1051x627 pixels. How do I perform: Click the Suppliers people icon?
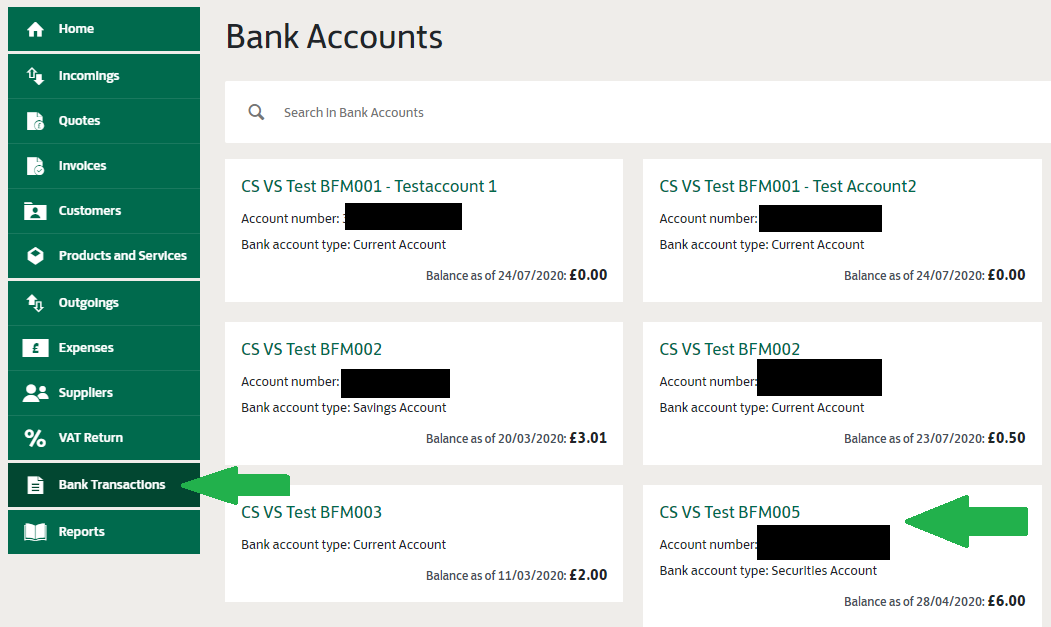tap(36, 393)
